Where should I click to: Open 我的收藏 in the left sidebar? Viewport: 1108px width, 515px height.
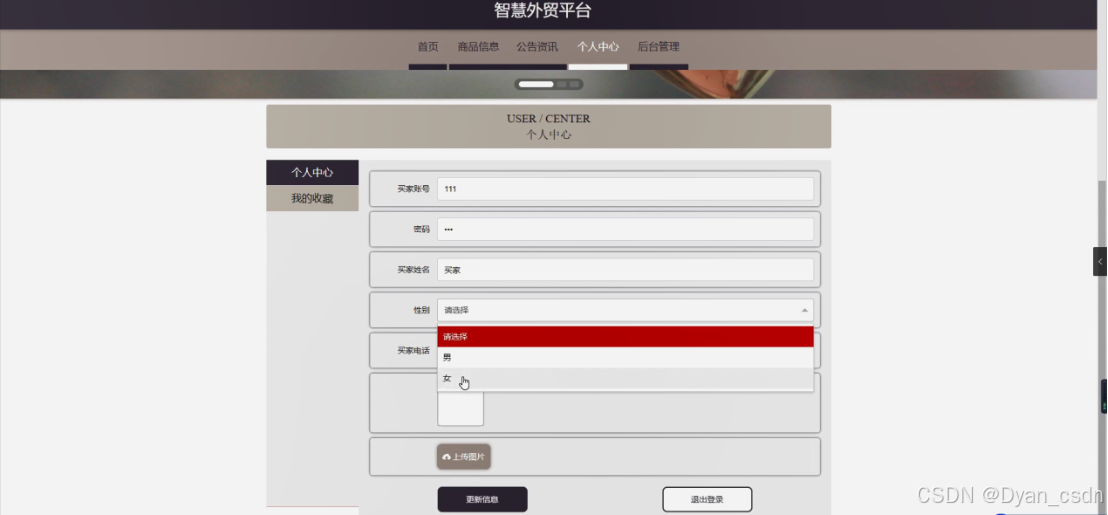pos(312,199)
